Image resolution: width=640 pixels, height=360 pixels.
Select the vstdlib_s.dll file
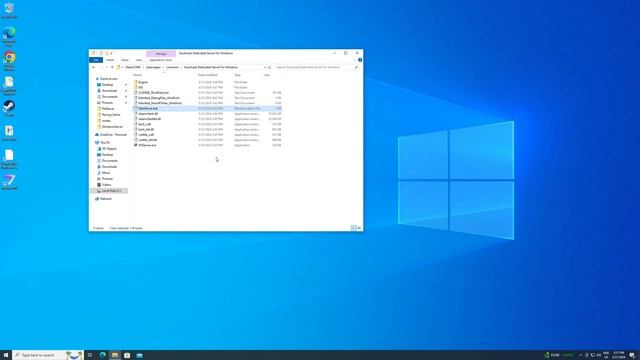[x=144, y=135]
